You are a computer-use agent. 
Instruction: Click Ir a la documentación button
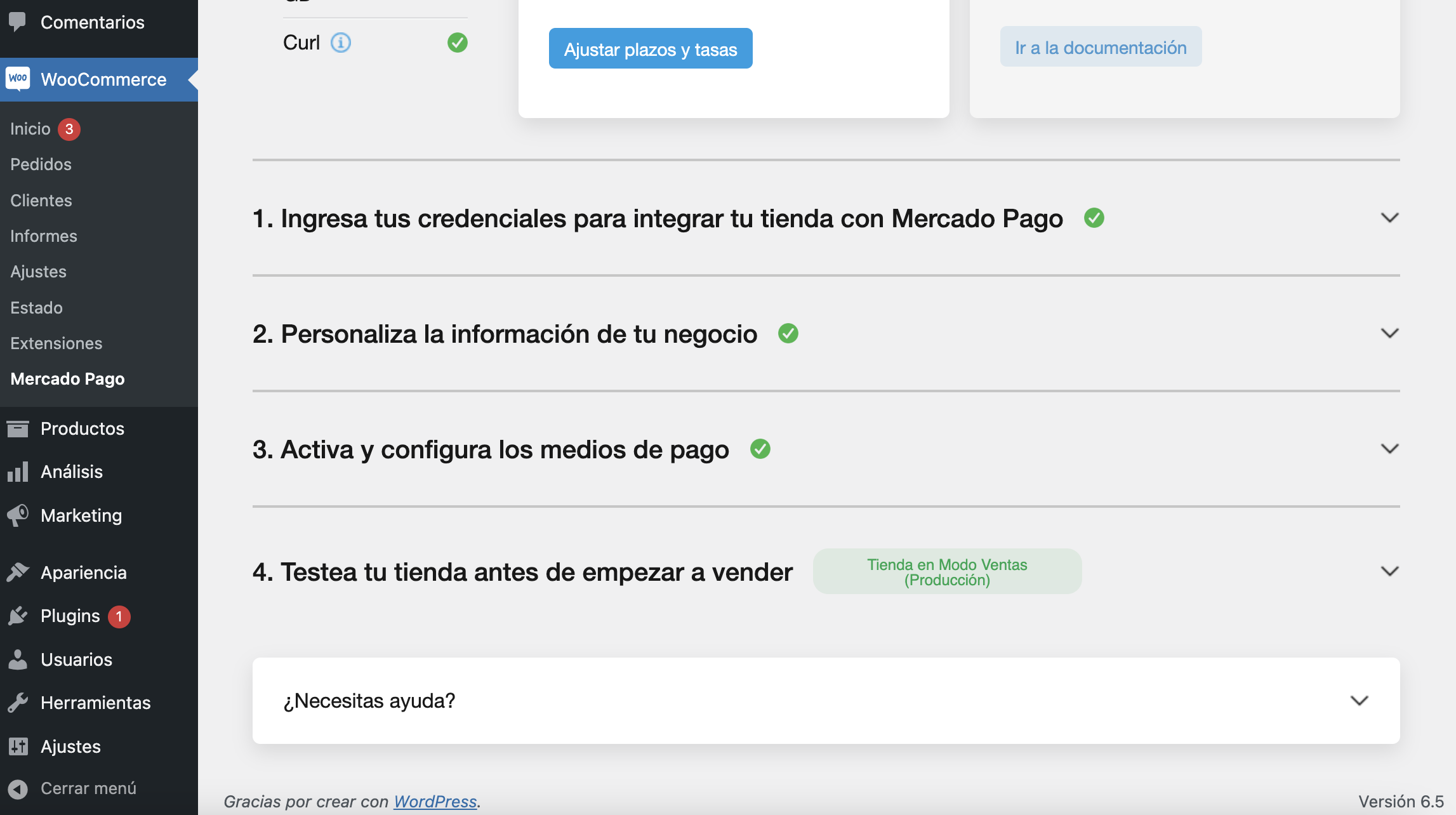(1101, 46)
